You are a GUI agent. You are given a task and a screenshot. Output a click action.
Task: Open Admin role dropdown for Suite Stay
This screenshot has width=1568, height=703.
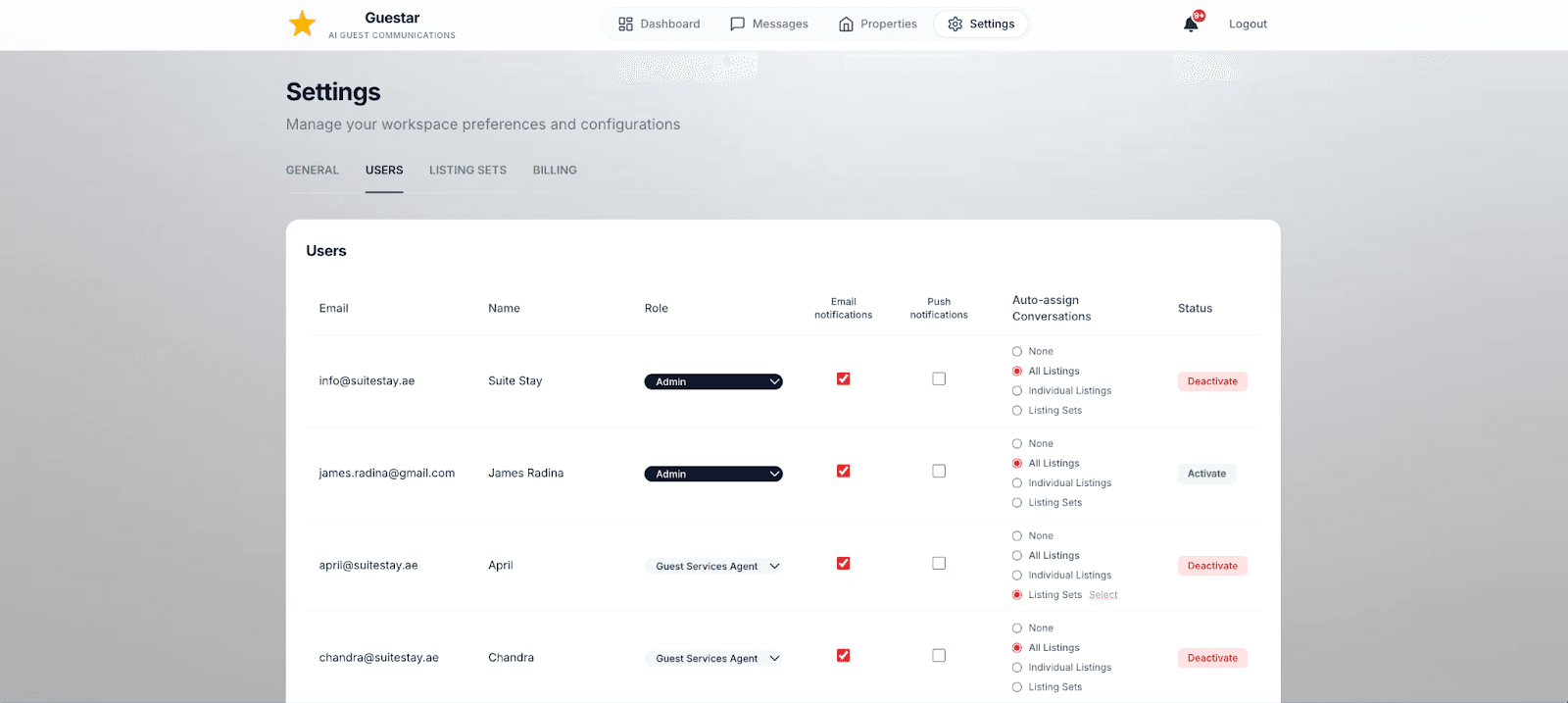coord(712,381)
